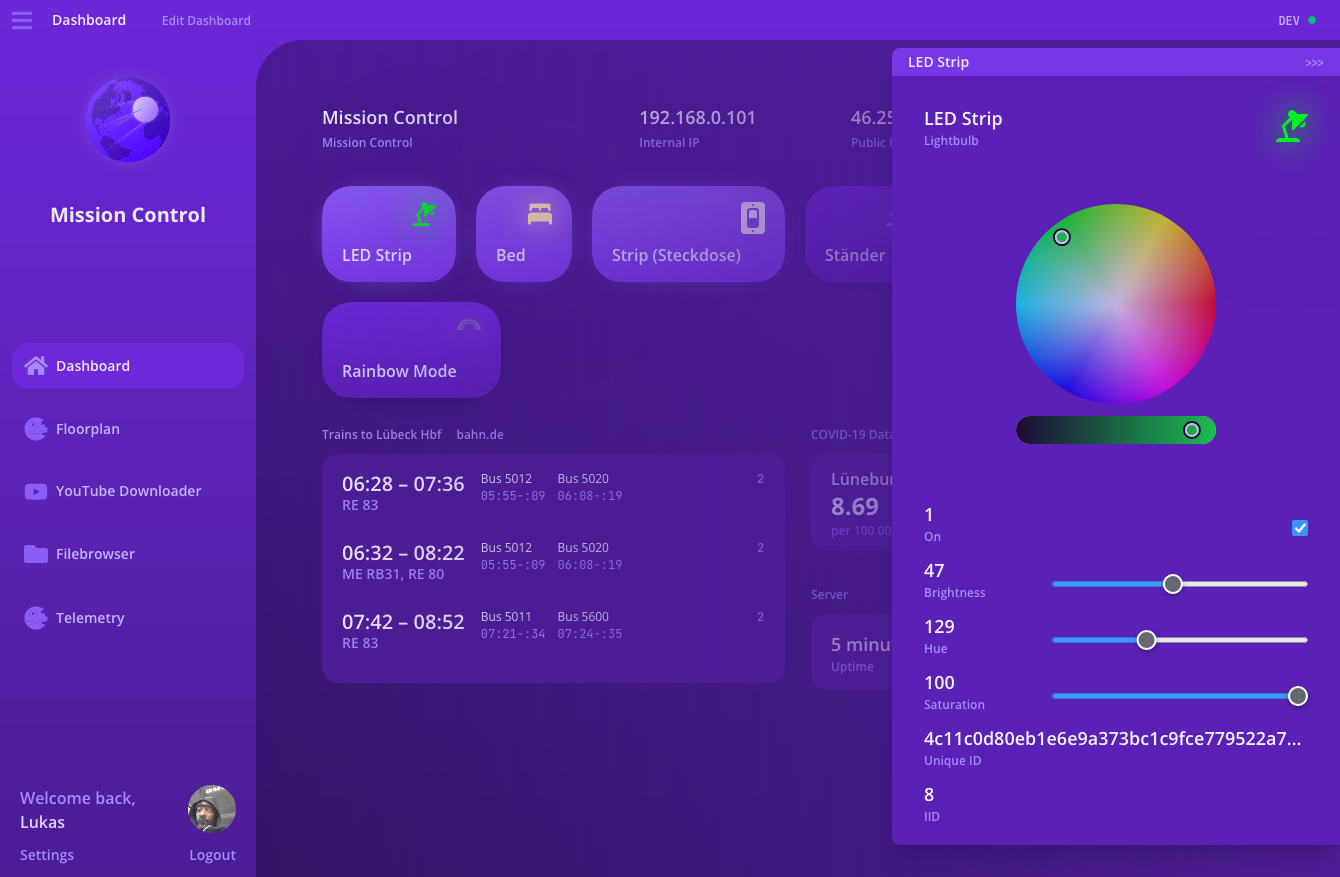This screenshot has height=877, width=1340.
Task: Click the Filebrowser folder icon
Action: click(x=36, y=553)
